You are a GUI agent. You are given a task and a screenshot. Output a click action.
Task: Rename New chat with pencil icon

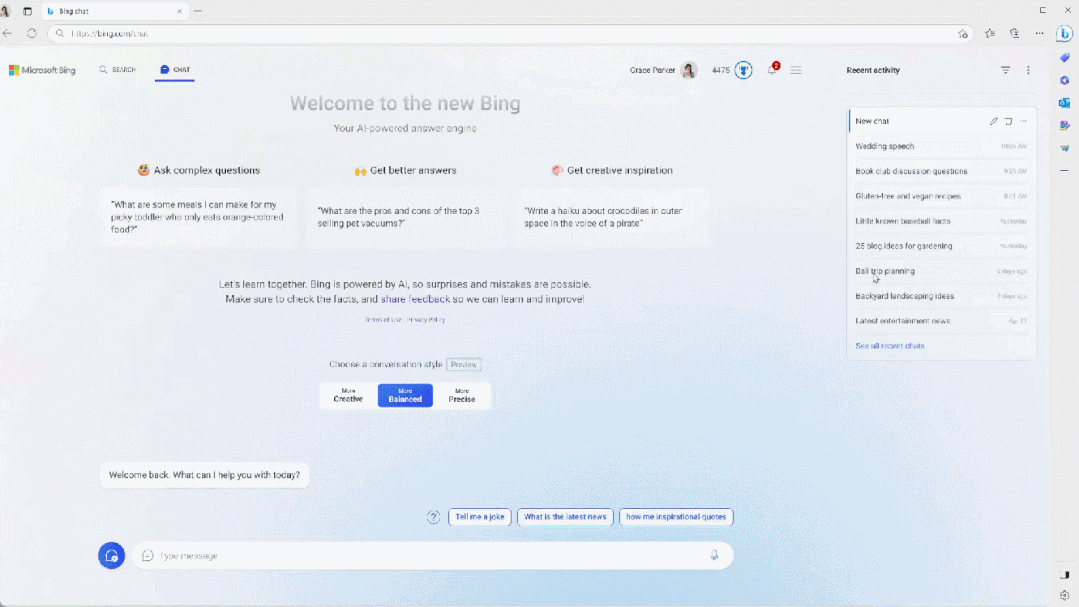994,121
